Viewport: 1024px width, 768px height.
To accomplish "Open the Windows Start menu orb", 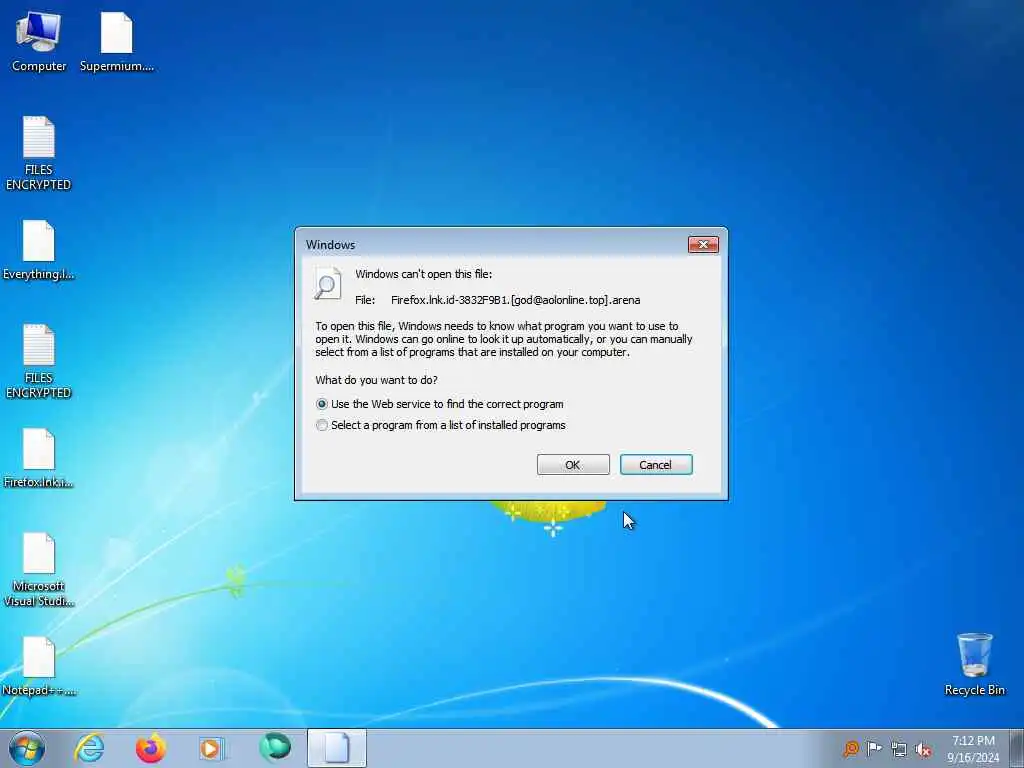I will click(x=27, y=748).
